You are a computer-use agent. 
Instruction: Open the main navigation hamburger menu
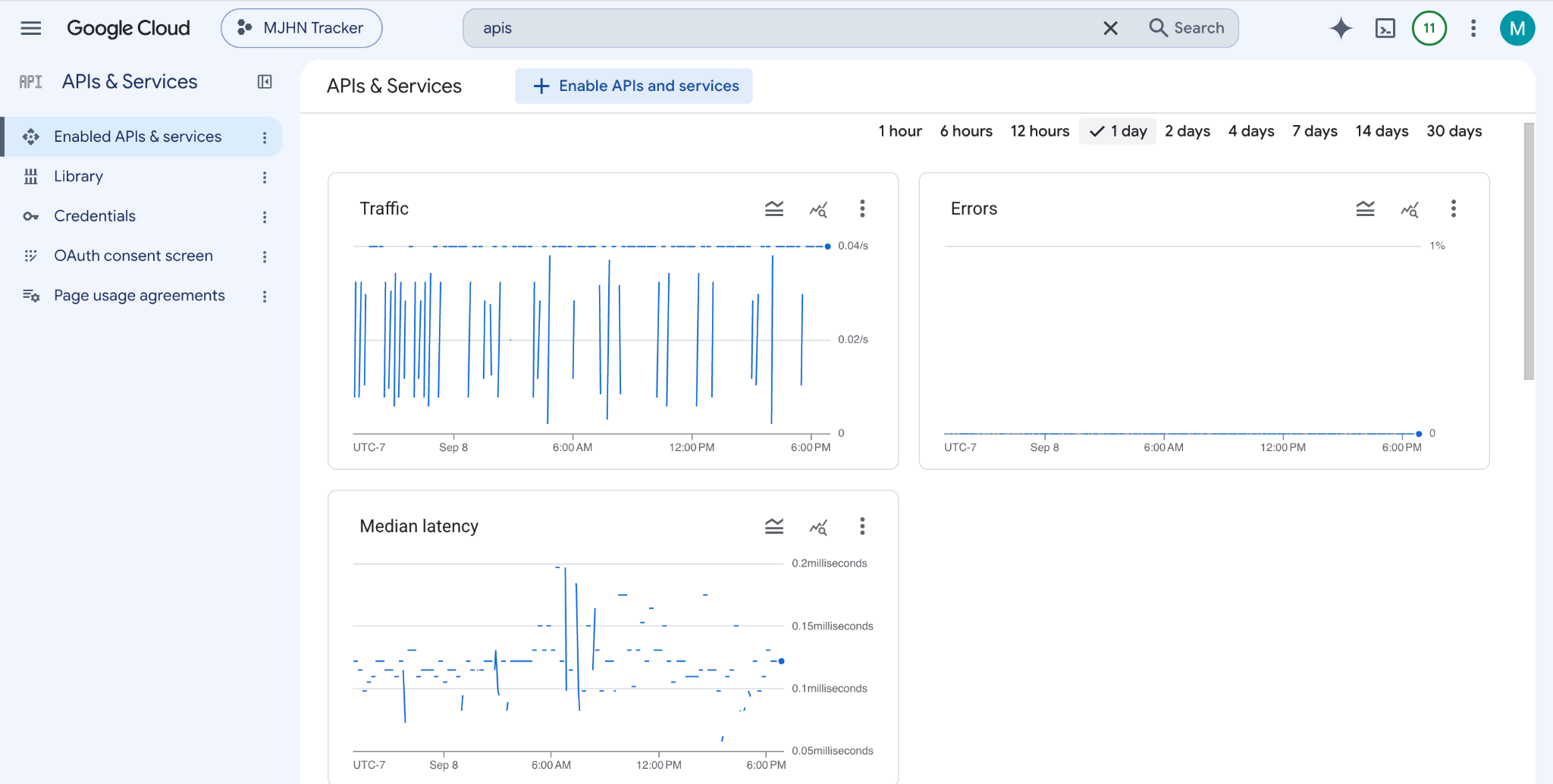coord(31,28)
